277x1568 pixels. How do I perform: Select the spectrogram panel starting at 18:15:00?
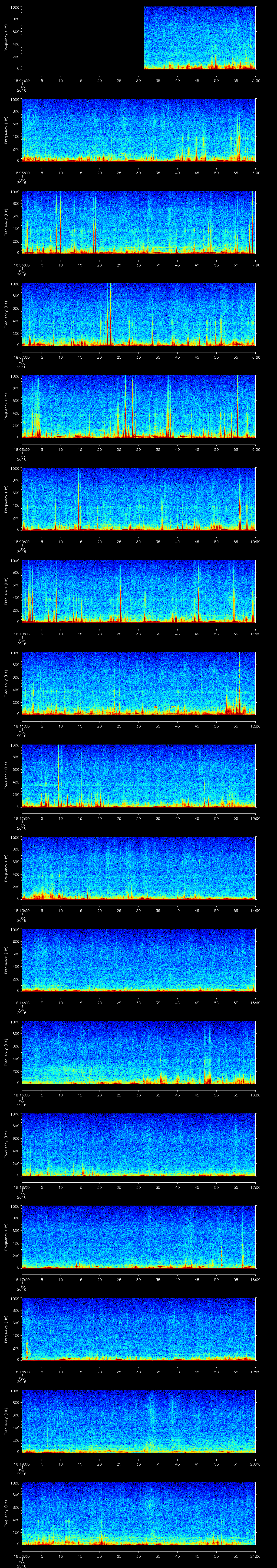click(x=138, y=1052)
